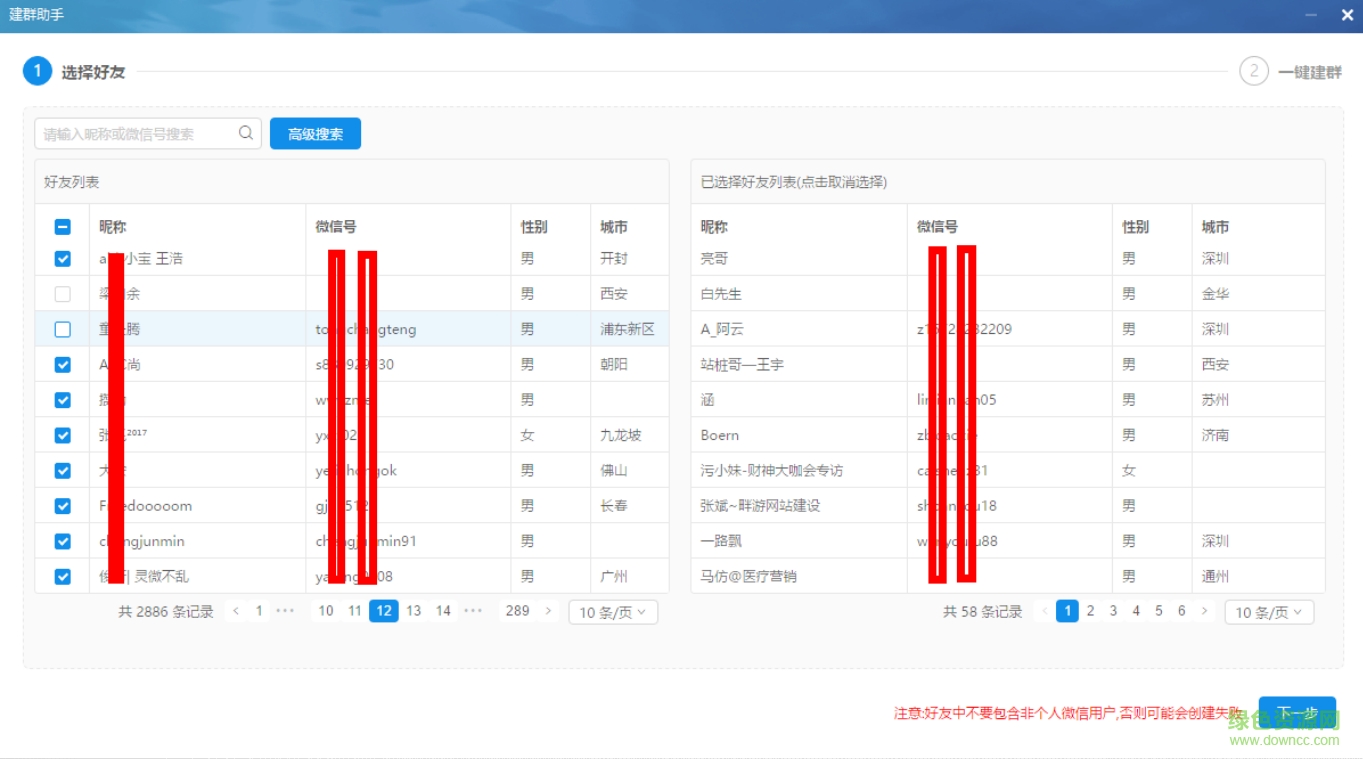Viewport: 1363px width, 759px height.
Task: Click the 高级搜索 advanced search button
Action: click(x=315, y=132)
